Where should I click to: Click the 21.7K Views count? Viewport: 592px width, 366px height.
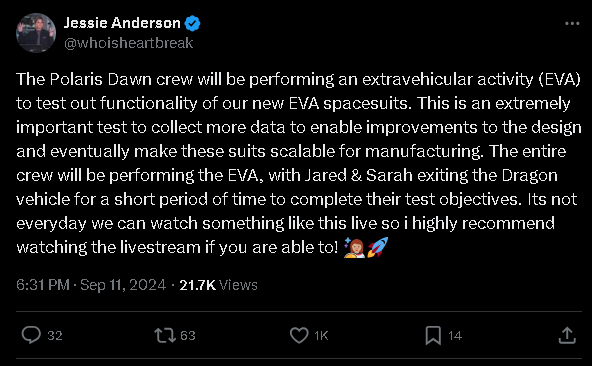pos(218,285)
